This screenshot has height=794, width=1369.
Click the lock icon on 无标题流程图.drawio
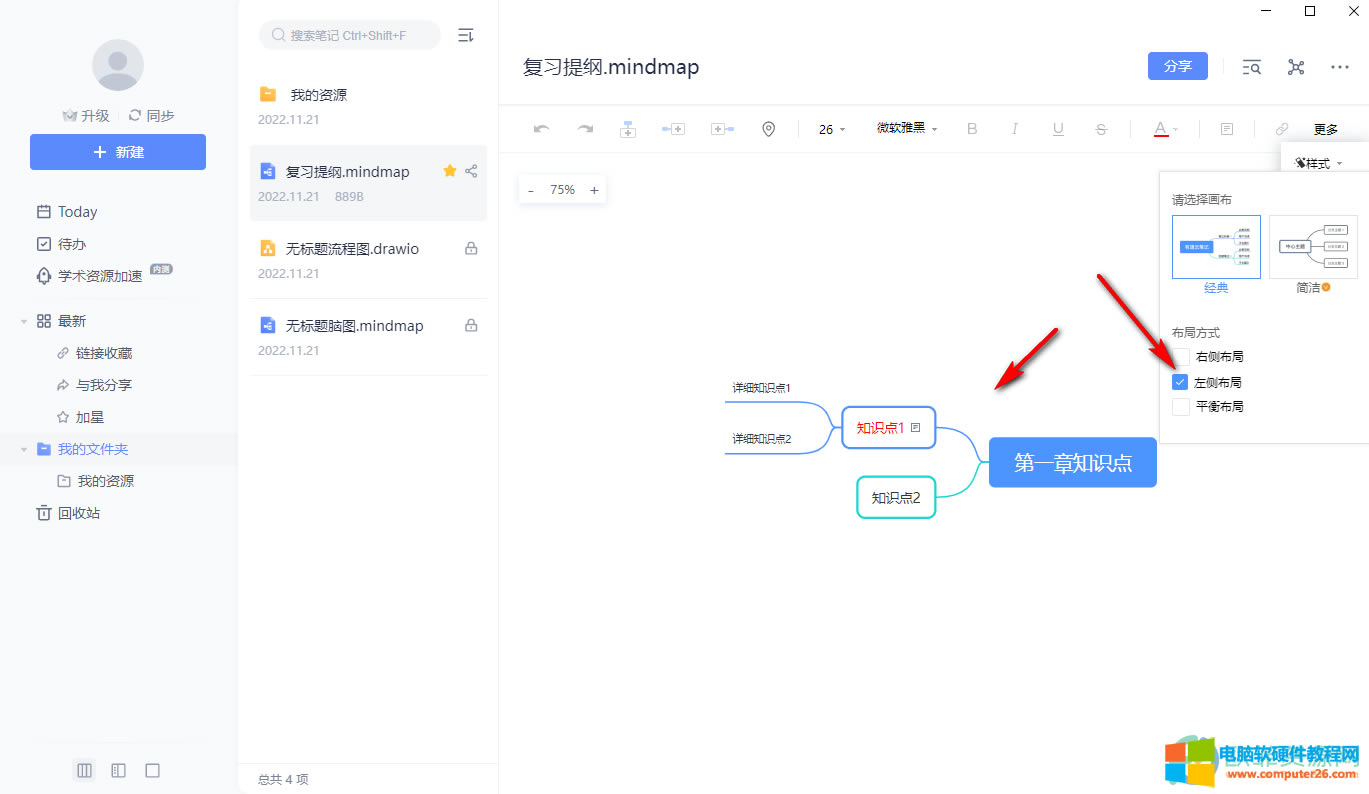tap(471, 248)
